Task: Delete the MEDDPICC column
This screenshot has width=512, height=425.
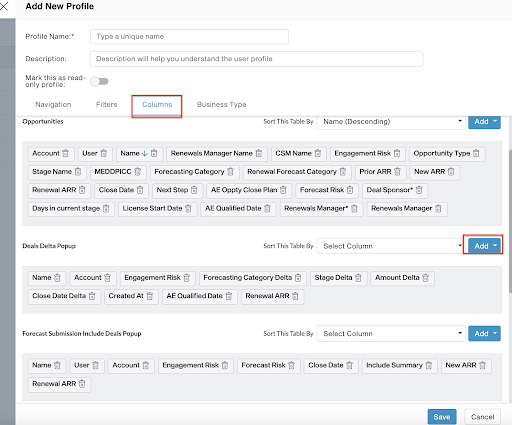Action: click(138, 172)
